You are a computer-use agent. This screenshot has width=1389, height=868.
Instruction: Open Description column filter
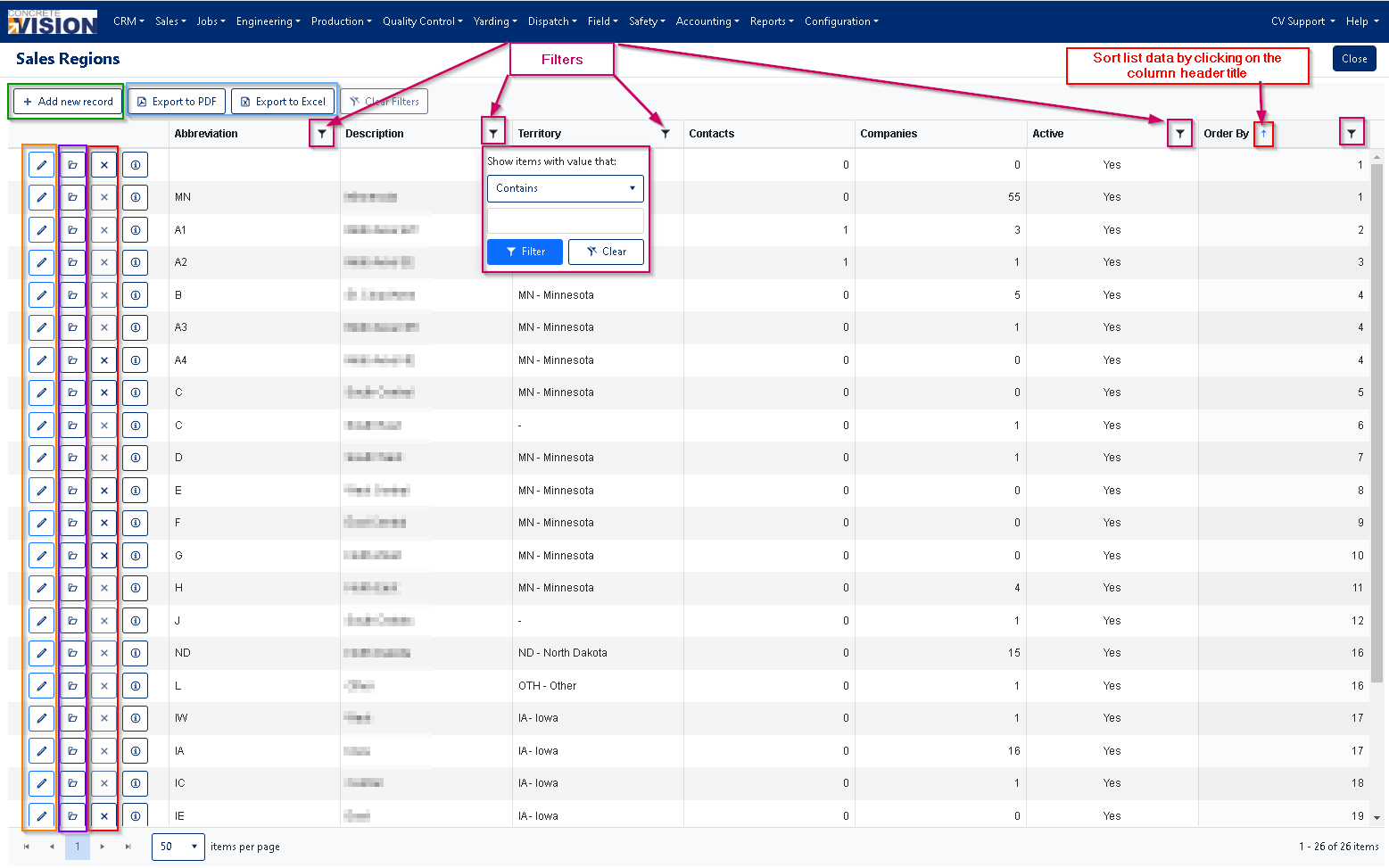click(x=493, y=133)
